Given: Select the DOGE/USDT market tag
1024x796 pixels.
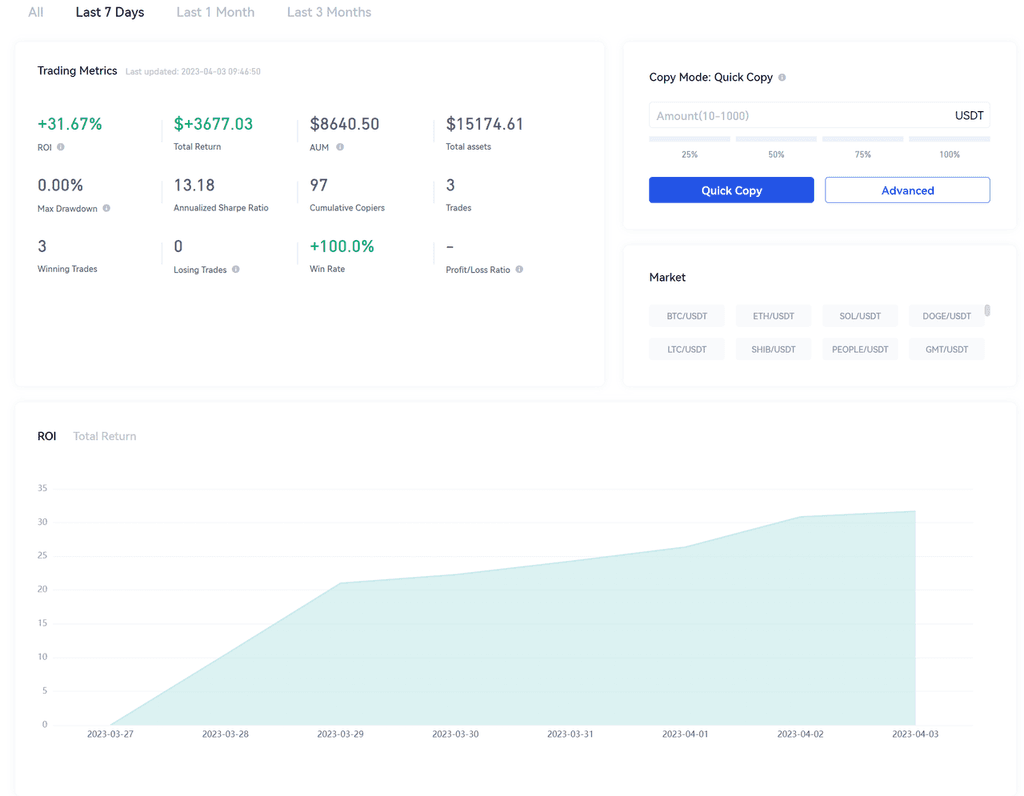Looking at the screenshot, I should 946,316.
